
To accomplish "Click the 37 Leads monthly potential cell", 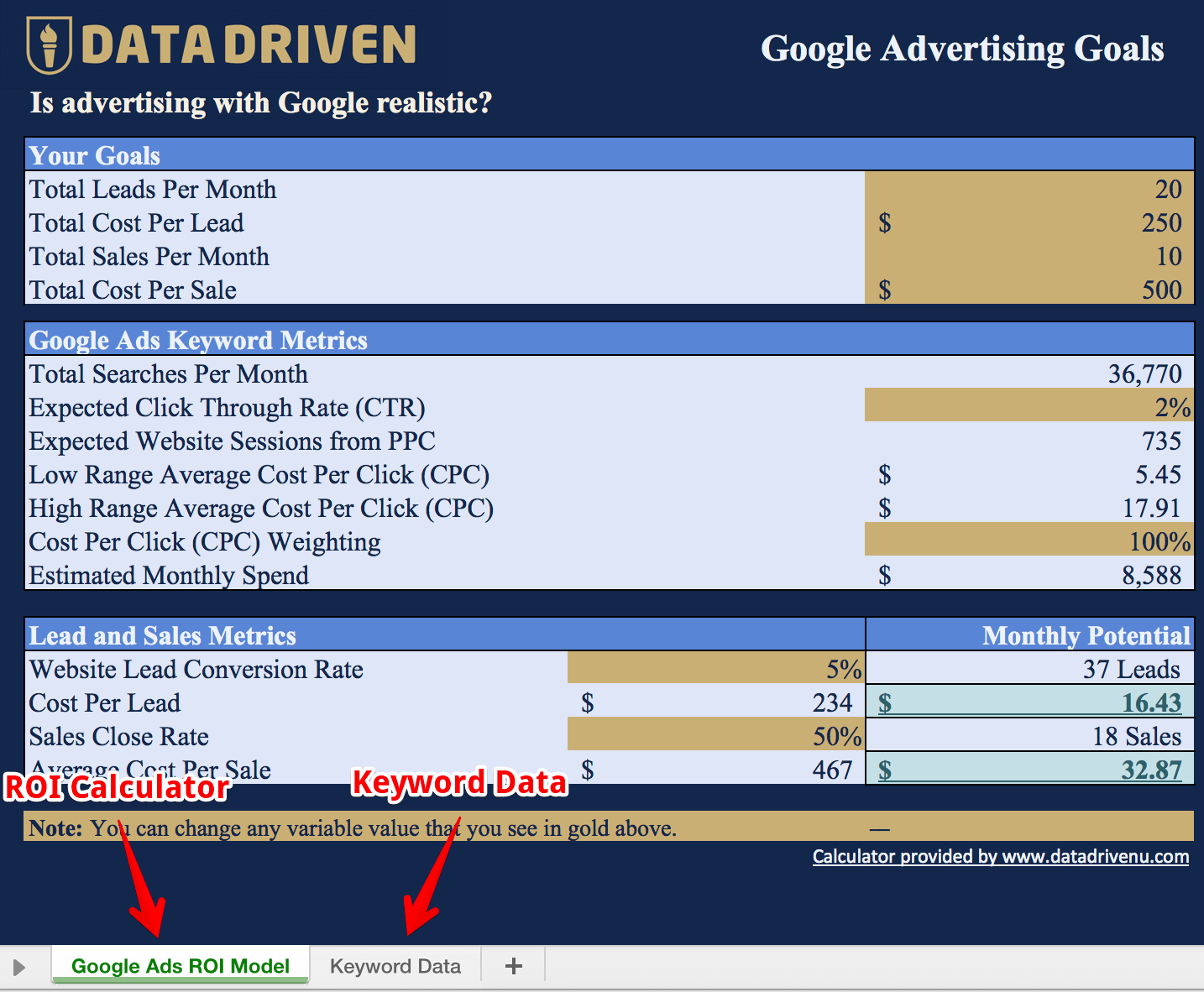I will [x=1030, y=668].
